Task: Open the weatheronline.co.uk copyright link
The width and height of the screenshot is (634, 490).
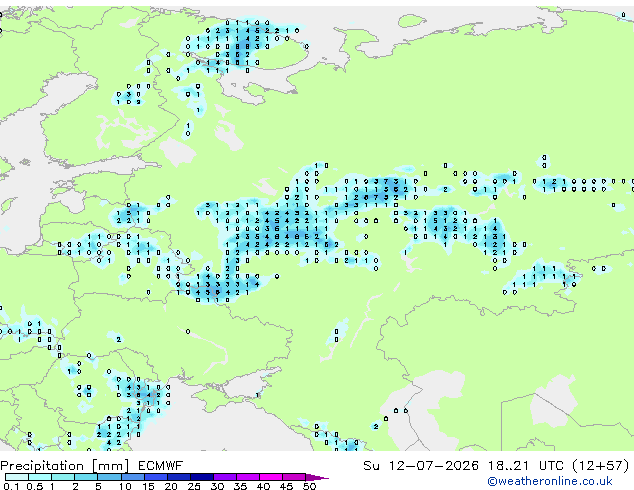Action: [550, 481]
